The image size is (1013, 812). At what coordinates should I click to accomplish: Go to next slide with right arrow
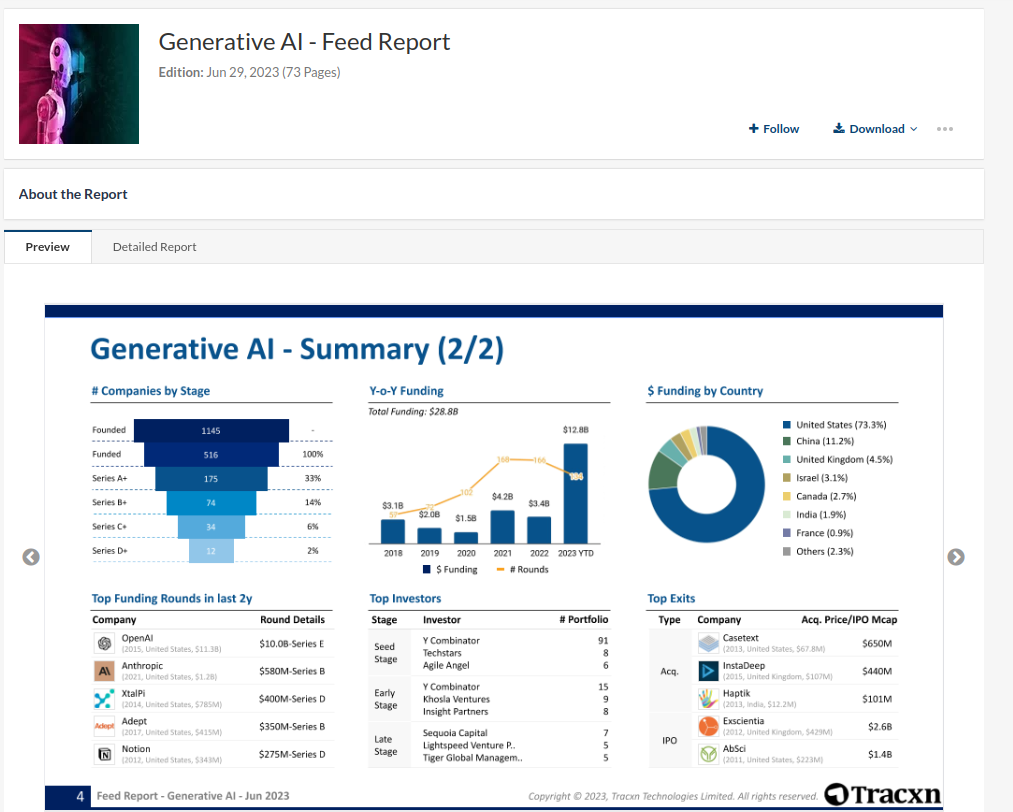[956, 557]
